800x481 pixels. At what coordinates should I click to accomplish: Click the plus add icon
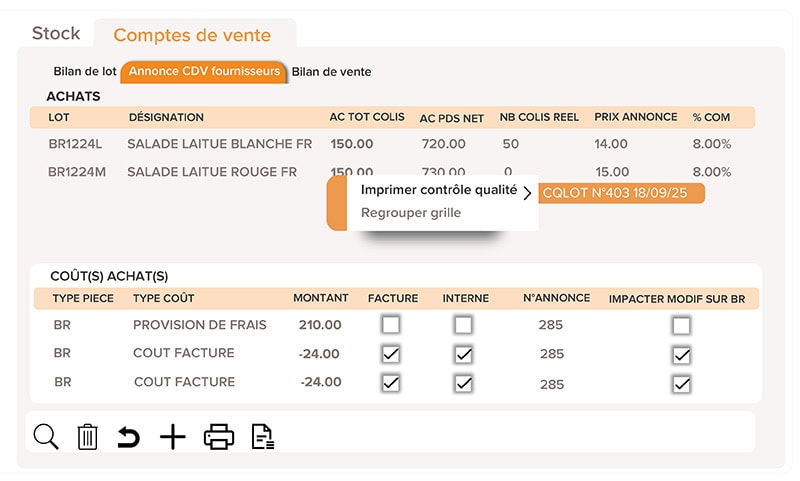pyautogui.click(x=173, y=437)
